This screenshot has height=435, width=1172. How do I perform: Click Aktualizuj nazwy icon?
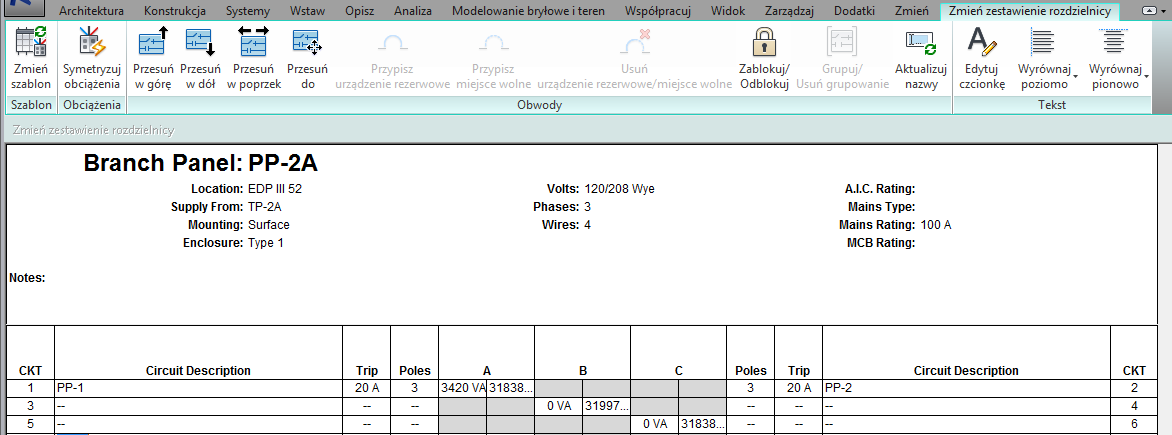click(x=921, y=43)
